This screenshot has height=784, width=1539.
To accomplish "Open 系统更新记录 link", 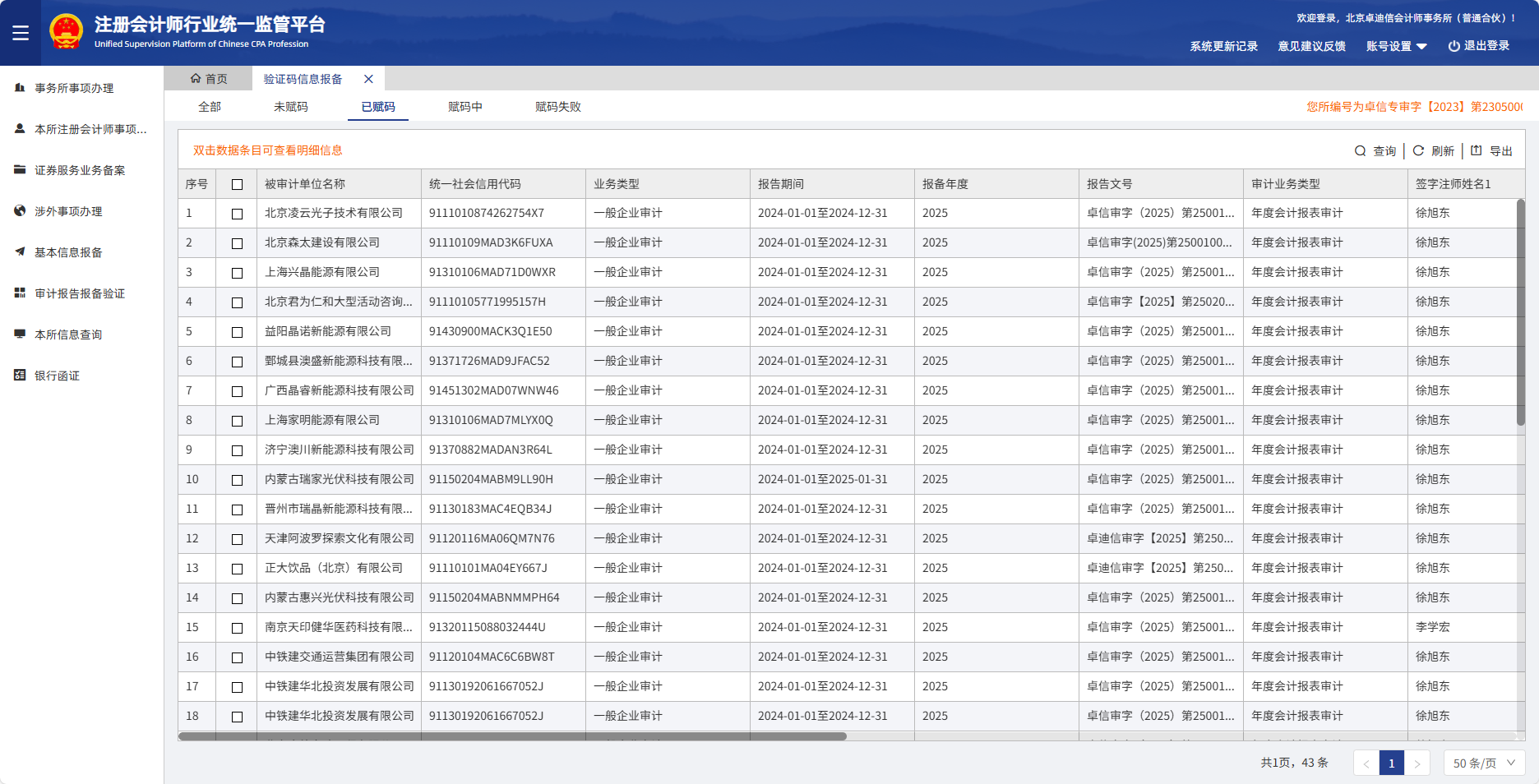I will (1223, 46).
